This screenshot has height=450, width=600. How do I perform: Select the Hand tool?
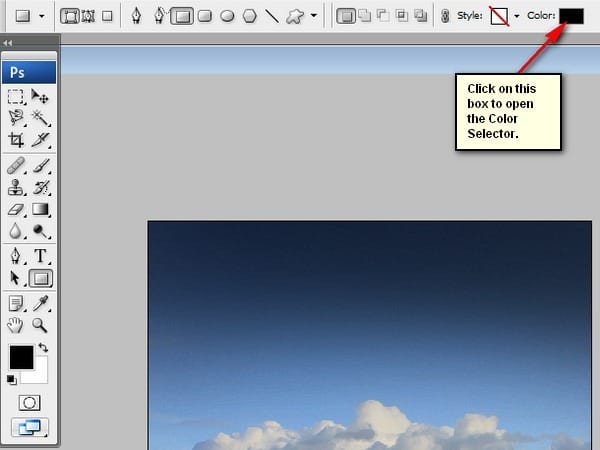16,325
